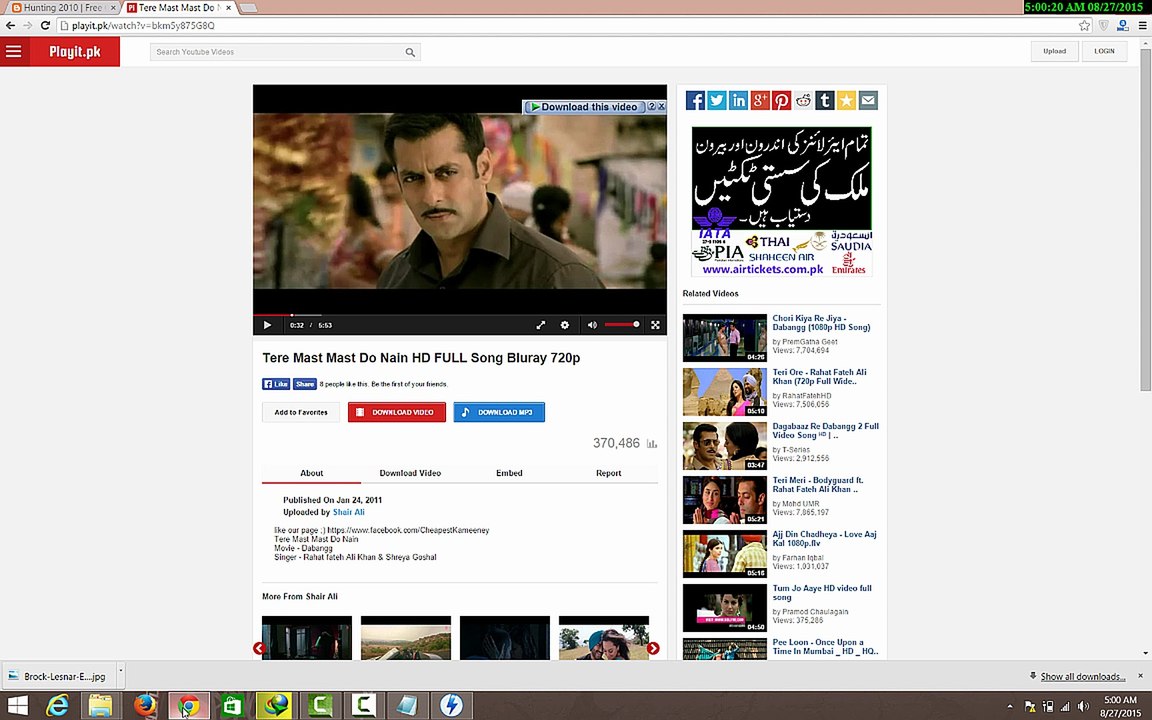Click Add to Favorites
The width and height of the screenshot is (1152, 720).
point(301,412)
